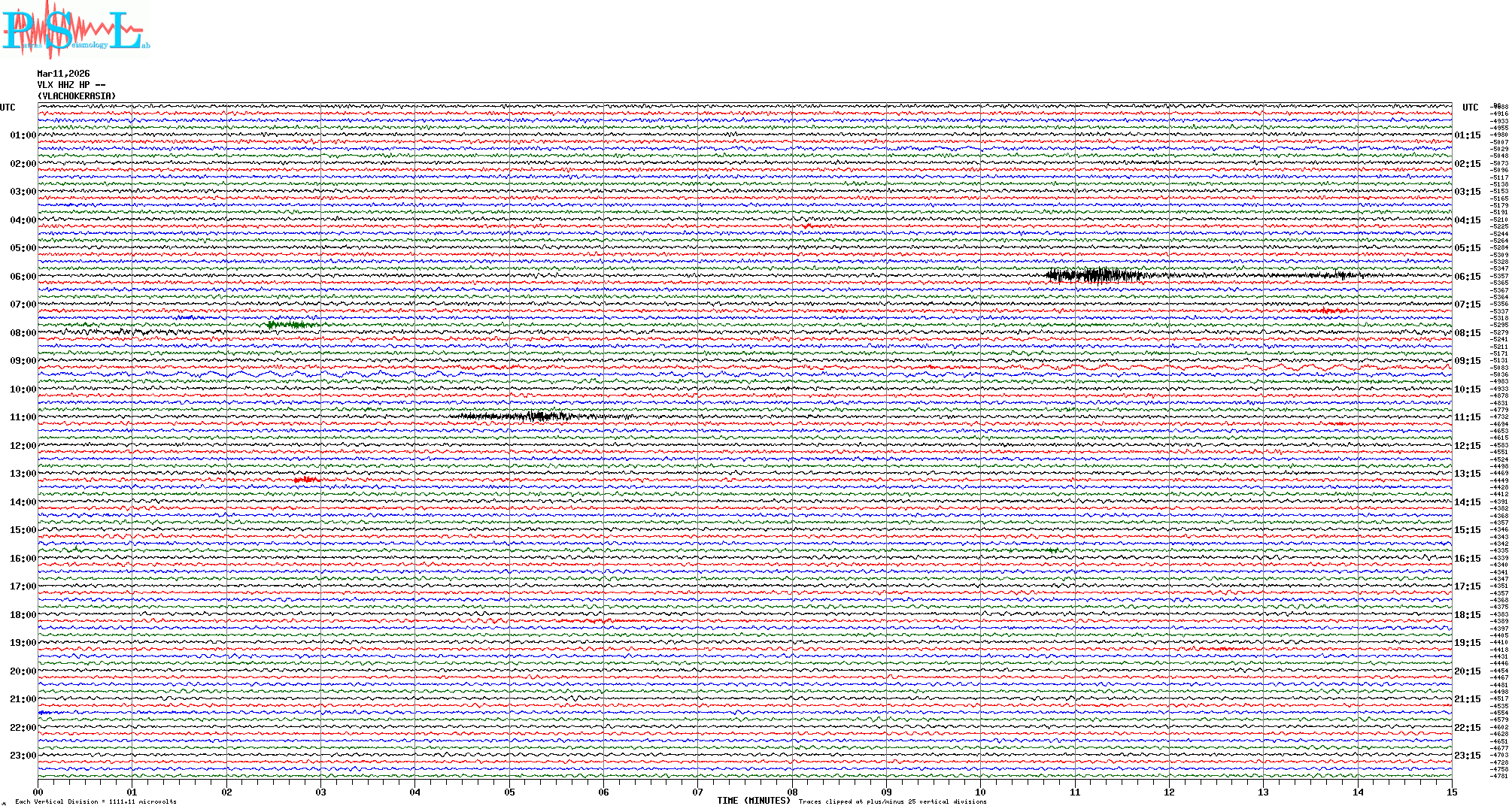
Task: Click the (VLACHOKERASIA) station name
Action: pos(77,96)
